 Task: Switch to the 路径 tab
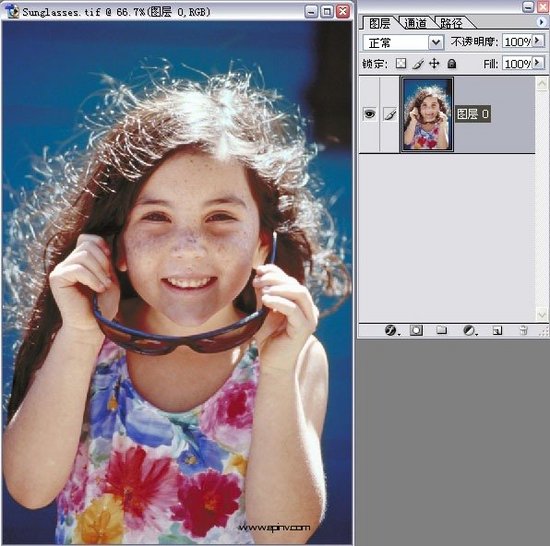tap(452, 23)
